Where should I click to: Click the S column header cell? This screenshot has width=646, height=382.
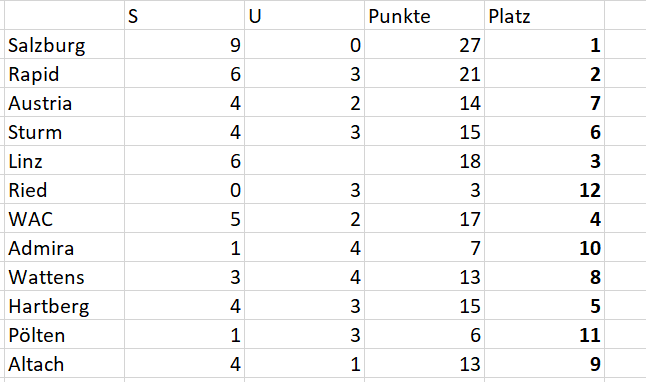click(185, 15)
